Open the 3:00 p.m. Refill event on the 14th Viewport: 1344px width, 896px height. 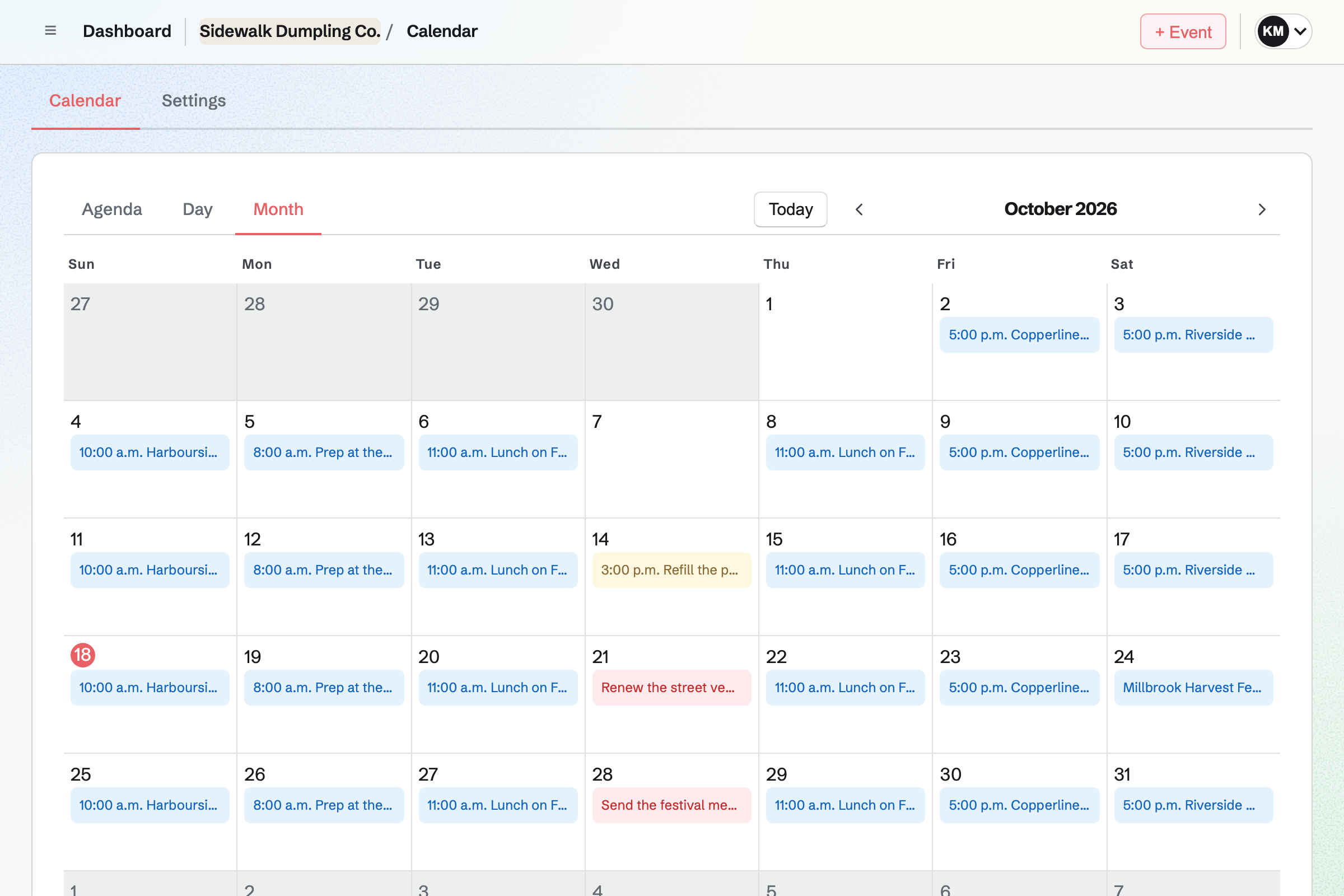pos(671,570)
